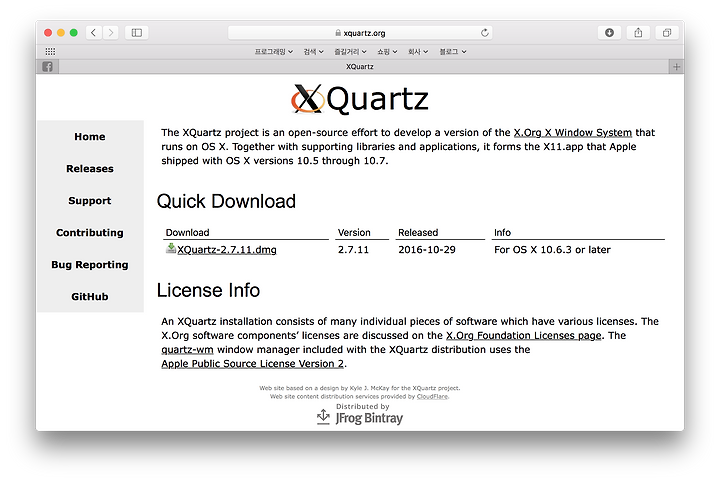
Task: Reload the page using the refresh icon
Action: coord(484,33)
